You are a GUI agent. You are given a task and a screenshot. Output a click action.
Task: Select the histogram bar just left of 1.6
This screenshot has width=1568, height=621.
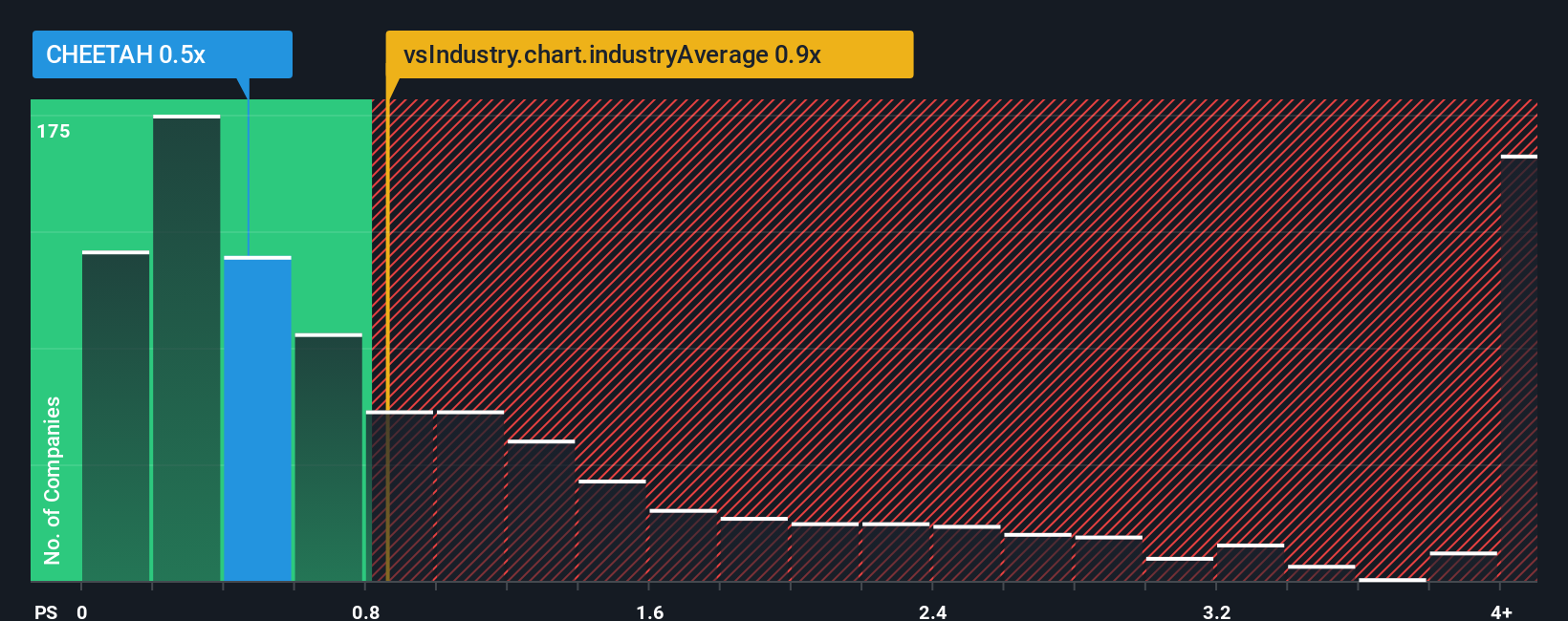click(x=612, y=530)
